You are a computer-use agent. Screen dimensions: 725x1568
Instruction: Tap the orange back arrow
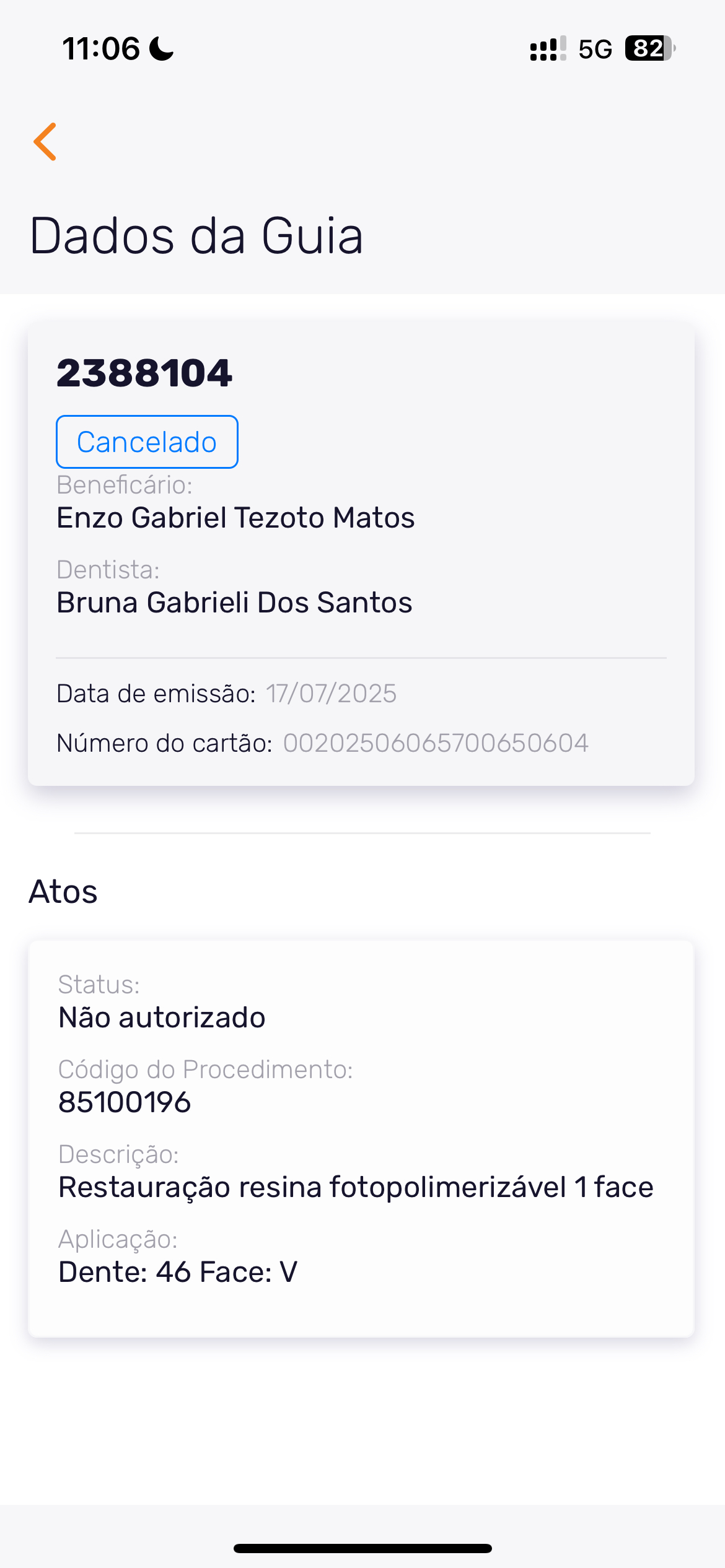[45, 142]
